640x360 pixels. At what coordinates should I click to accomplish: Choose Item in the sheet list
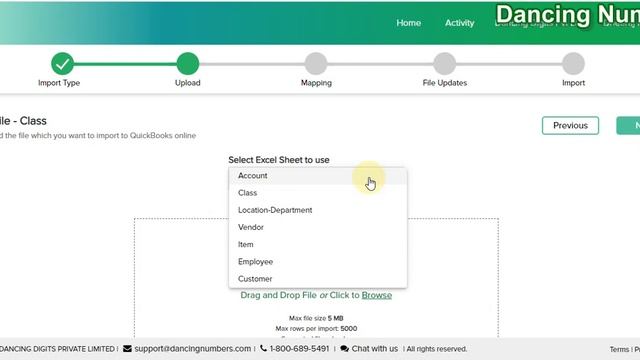tap(318, 244)
